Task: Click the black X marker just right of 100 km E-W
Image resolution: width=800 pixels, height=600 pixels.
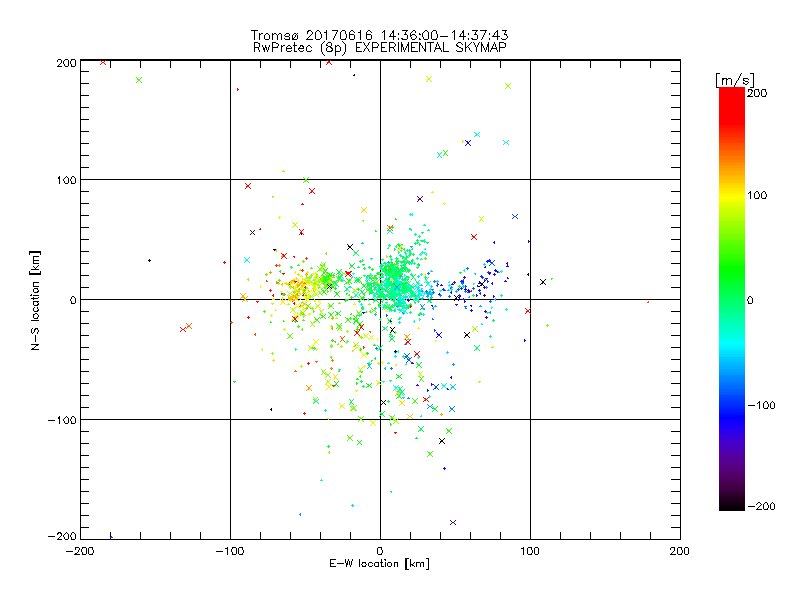Action: click(543, 282)
